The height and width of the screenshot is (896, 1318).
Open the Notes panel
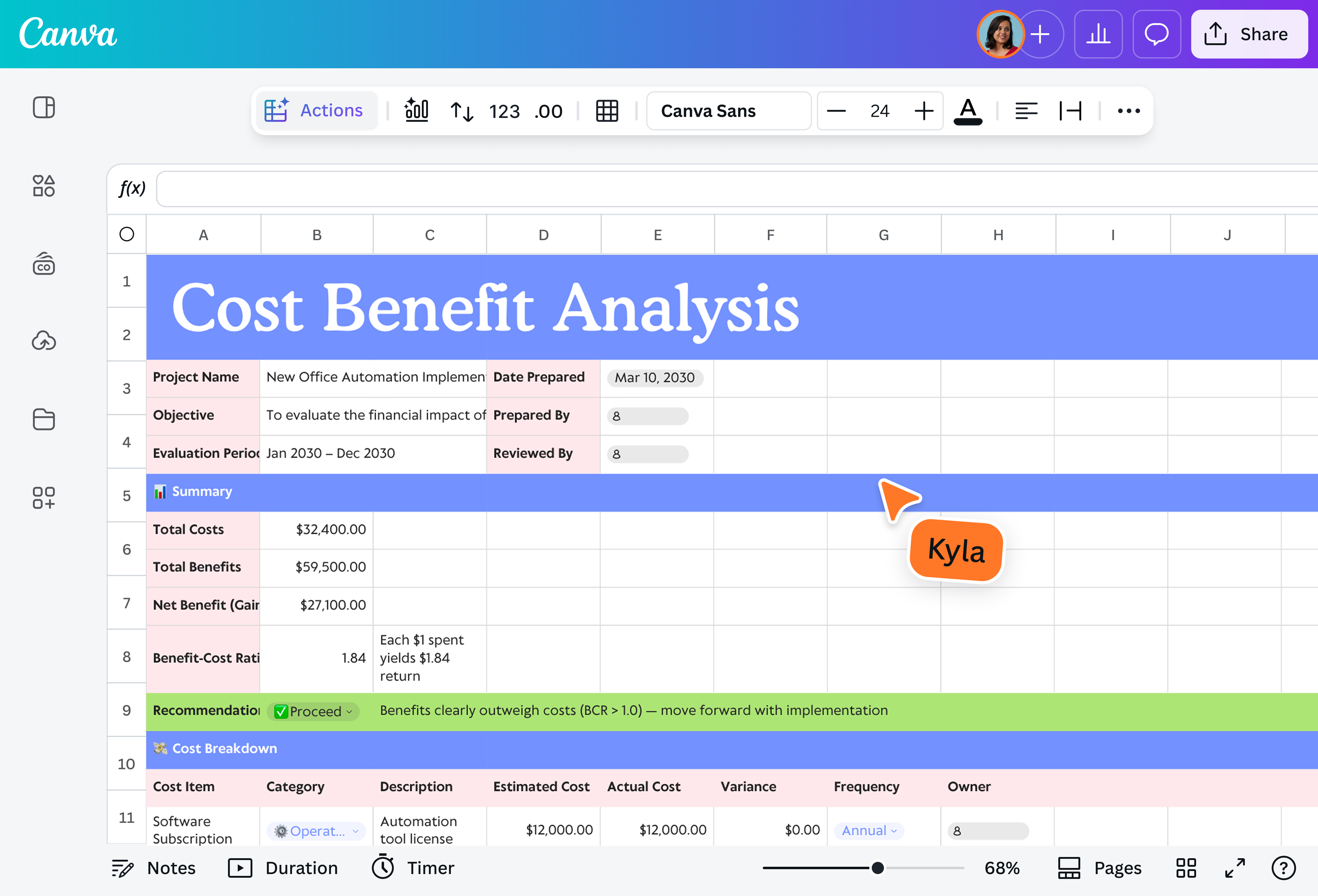click(154, 868)
